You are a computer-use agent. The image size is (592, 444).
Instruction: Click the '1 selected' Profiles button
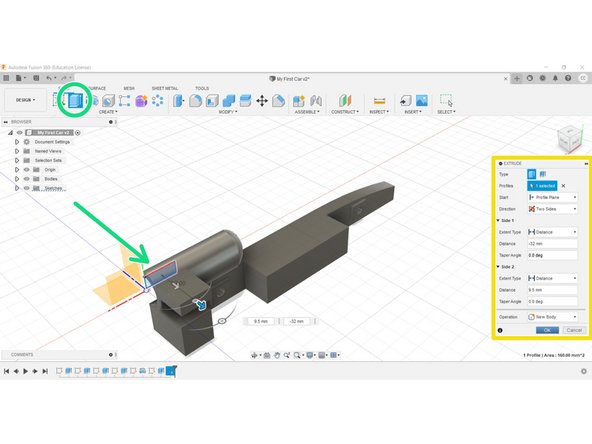click(x=542, y=186)
